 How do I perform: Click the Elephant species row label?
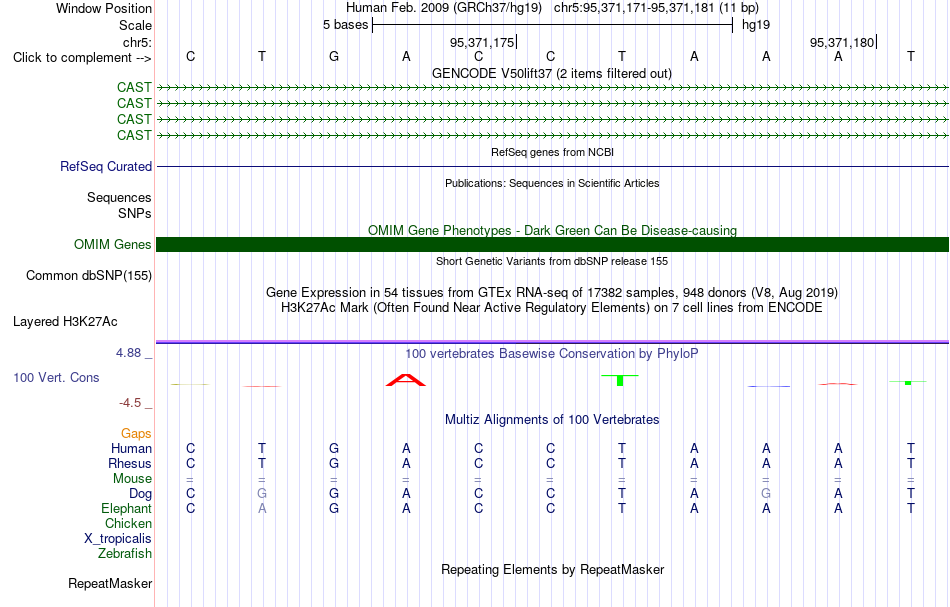tap(127, 509)
